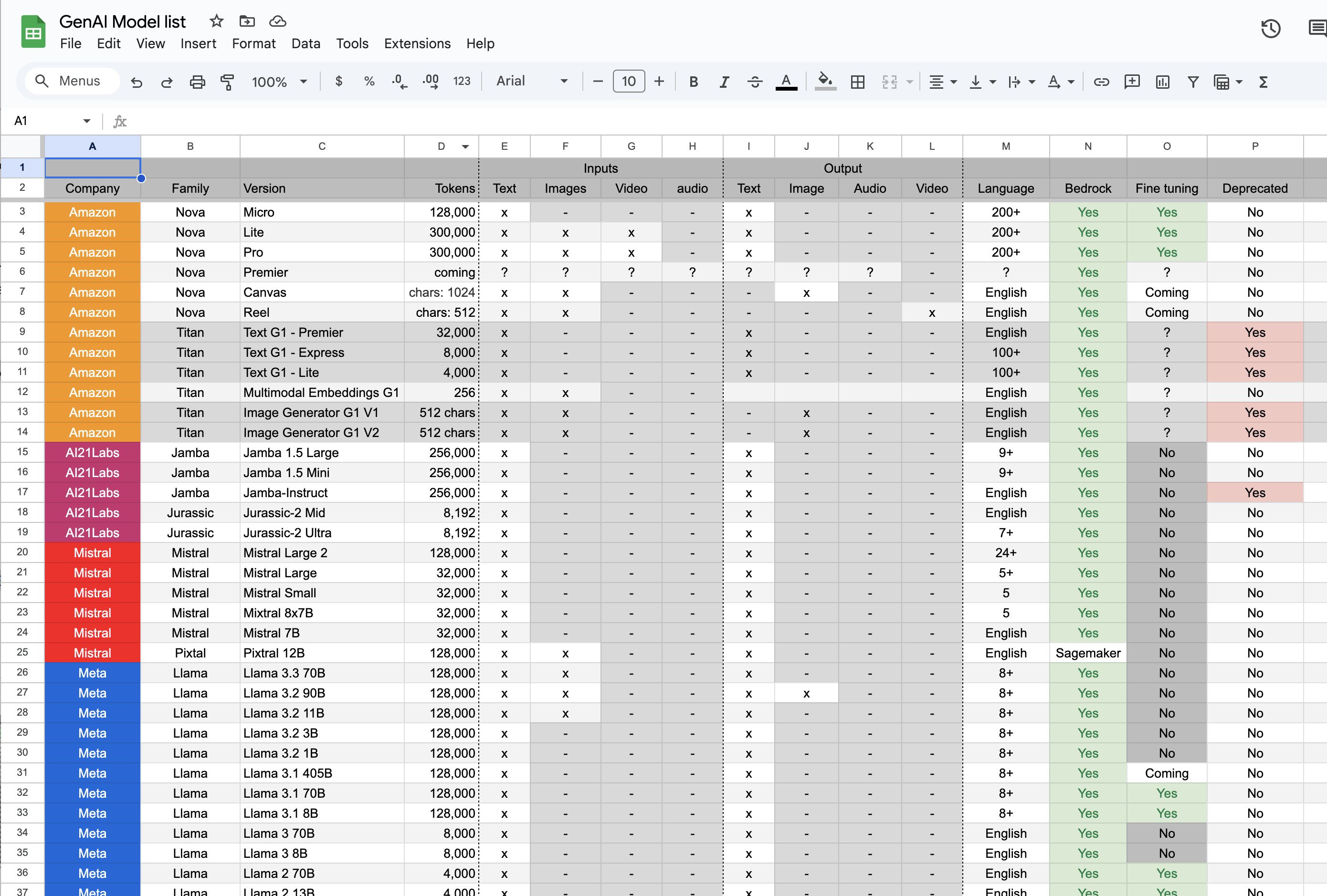Open the zoom 100% dropdown
This screenshot has width=1327, height=896.
[x=279, y=82]
